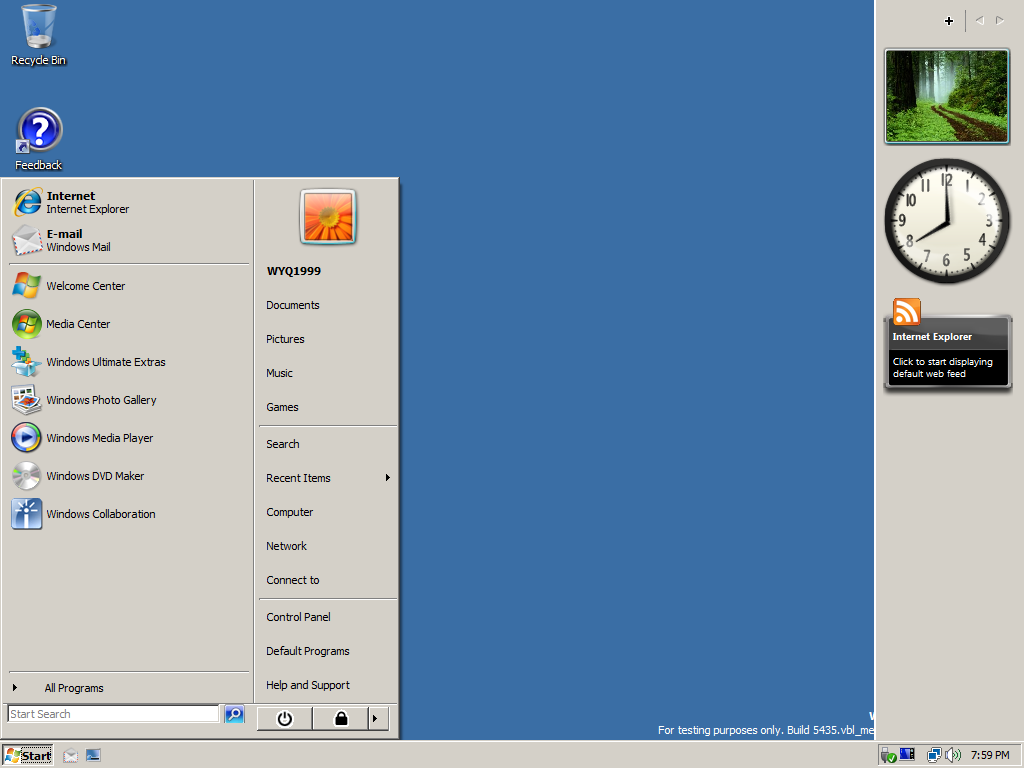
Task: Open the Recycle Bin on desktop
Action: pyautogui.click(x=39, y=35)
